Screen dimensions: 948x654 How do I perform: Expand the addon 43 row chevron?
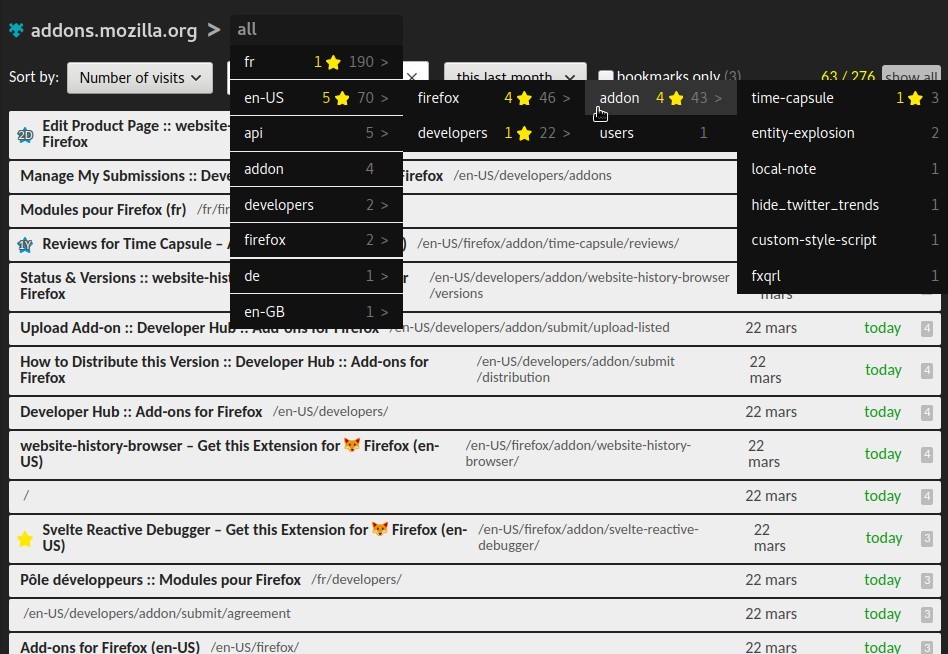(x=718, y=98)
